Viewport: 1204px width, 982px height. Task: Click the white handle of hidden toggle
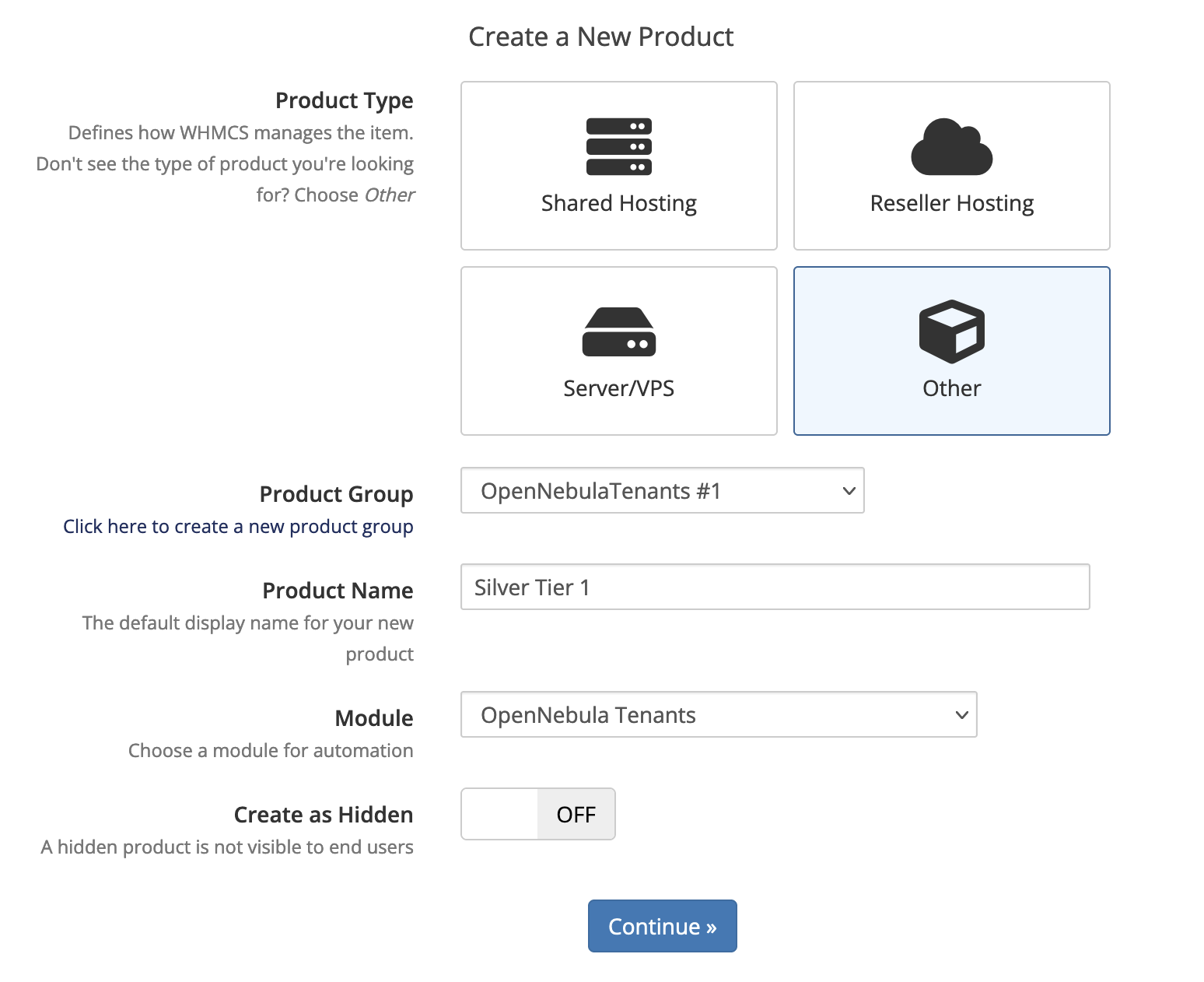coord(499,814)
